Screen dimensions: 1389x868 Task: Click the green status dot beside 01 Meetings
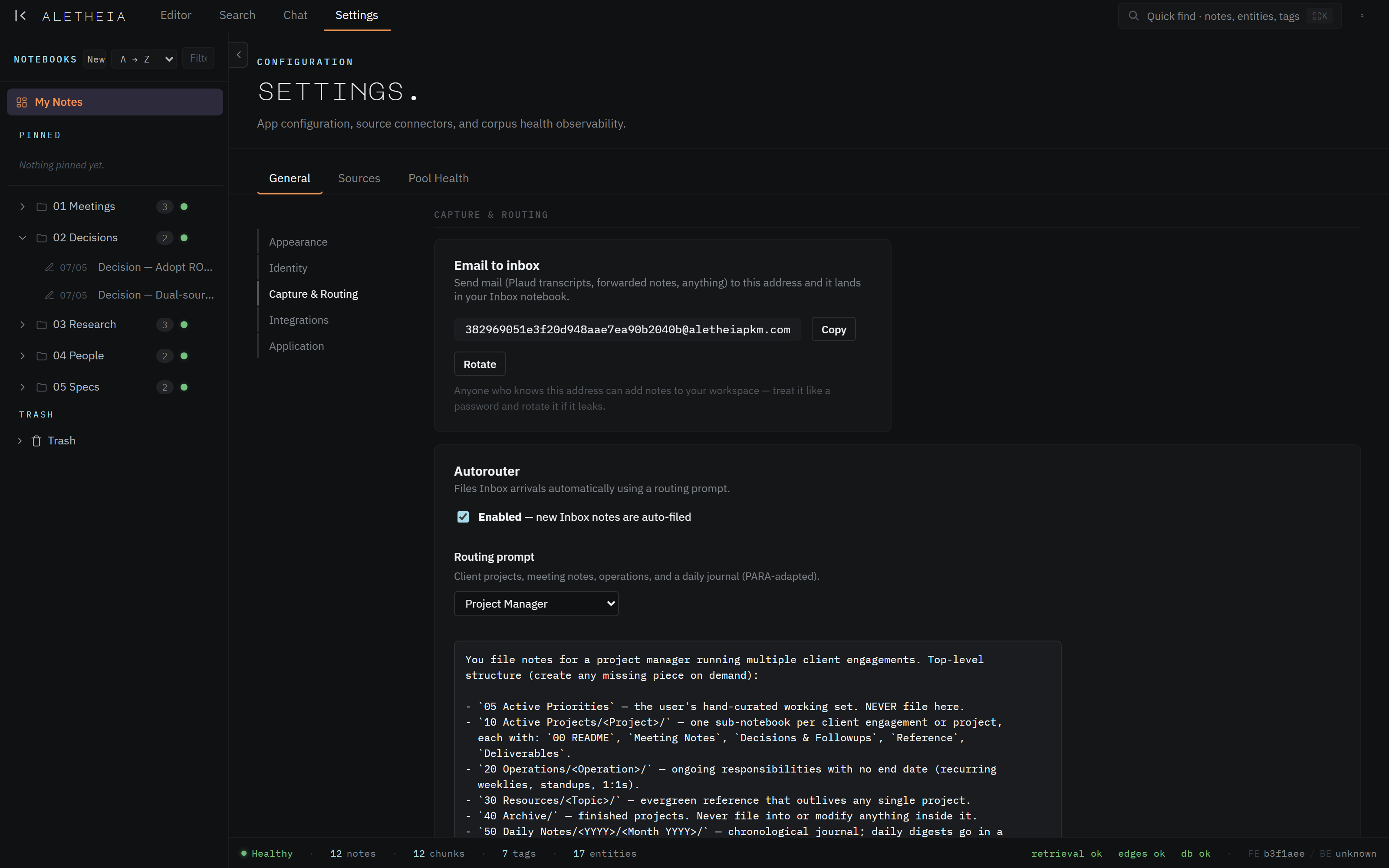tap(184, 207)
